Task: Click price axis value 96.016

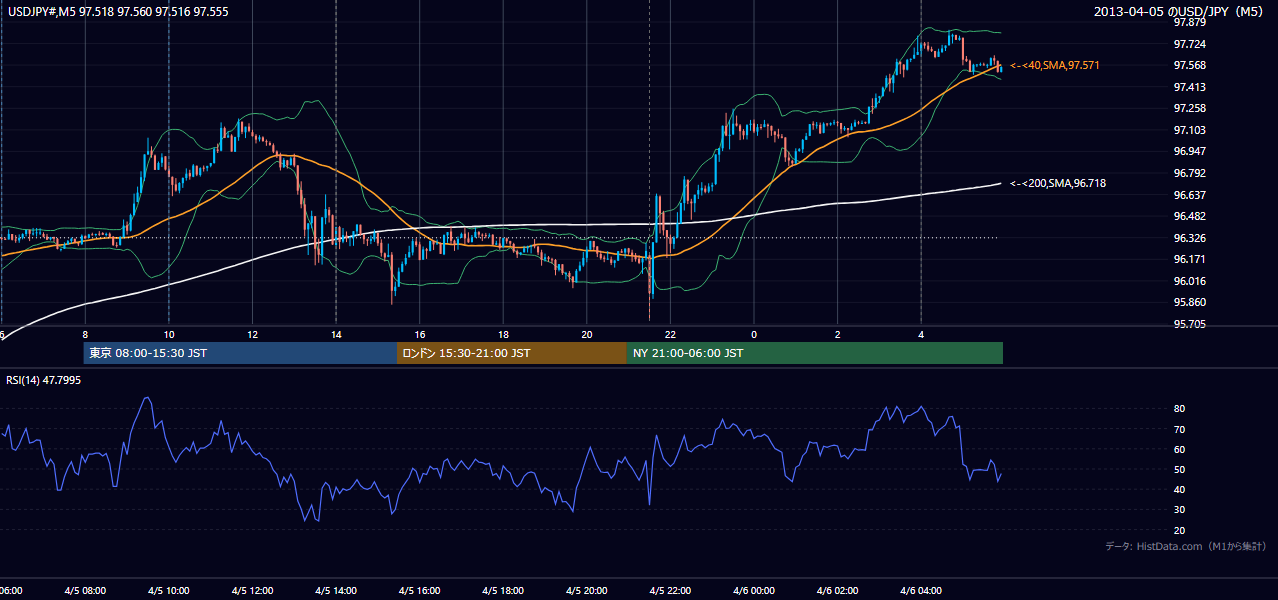Action: pyautogui.click(x=1188, y=281)
